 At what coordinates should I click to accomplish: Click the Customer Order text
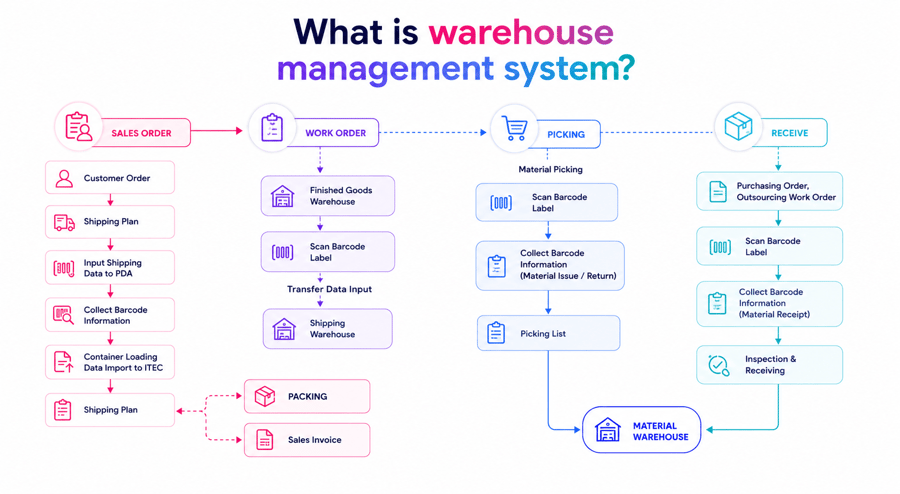[x=117, y=178]
